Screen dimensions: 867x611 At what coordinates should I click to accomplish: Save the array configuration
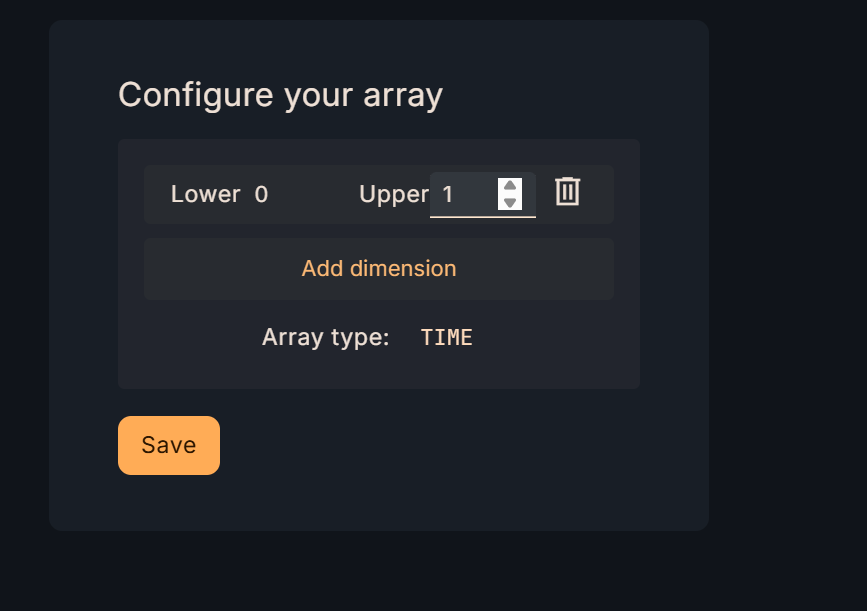coord(169,445)
